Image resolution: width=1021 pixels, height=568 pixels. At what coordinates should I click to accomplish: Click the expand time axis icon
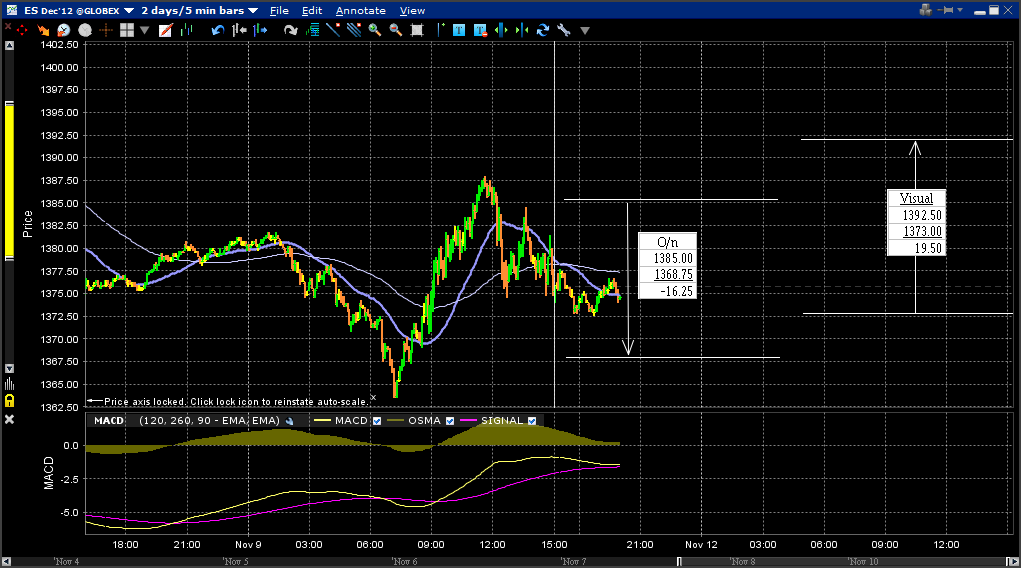coord(501,30)
